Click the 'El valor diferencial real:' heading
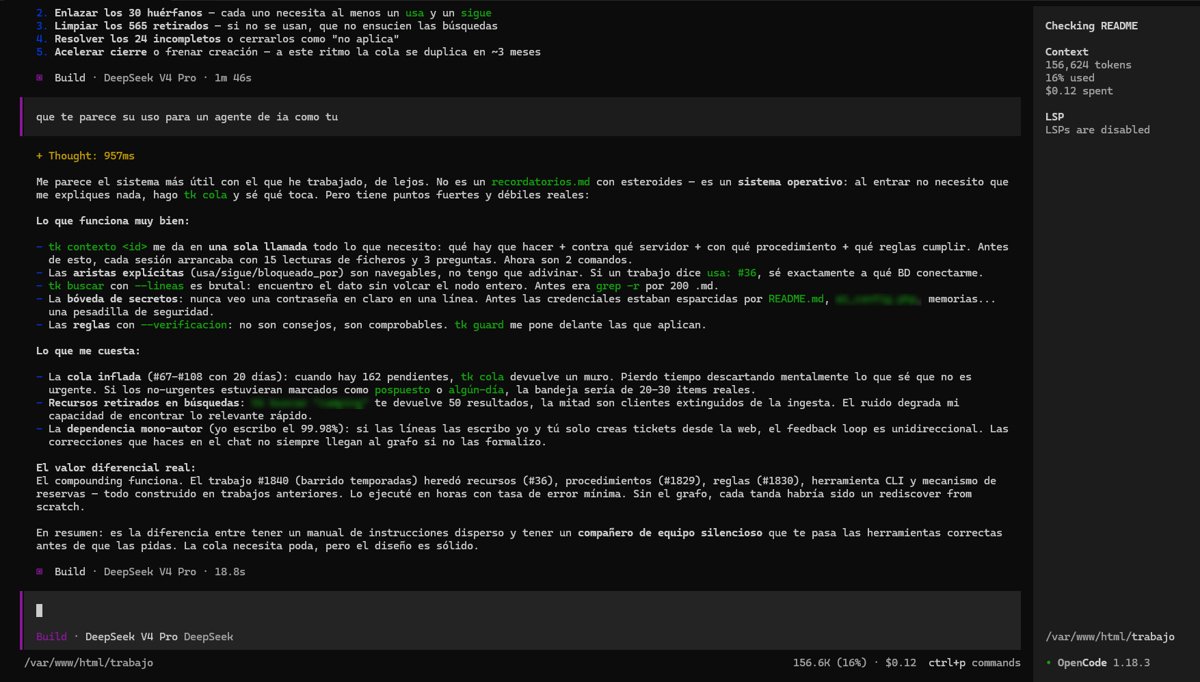Screen dimensions: 1200x682 116,468
